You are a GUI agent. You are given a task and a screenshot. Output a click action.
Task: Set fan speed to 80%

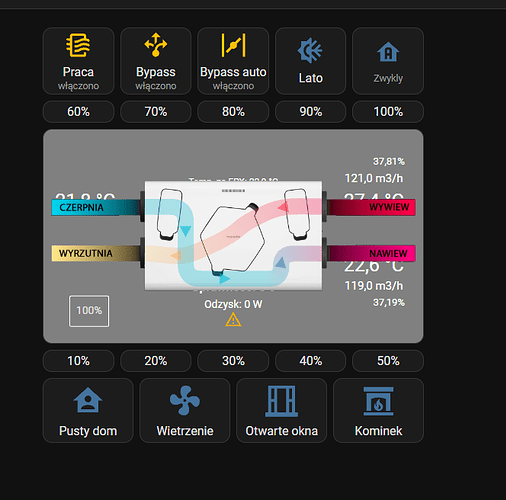pos(233,112)
